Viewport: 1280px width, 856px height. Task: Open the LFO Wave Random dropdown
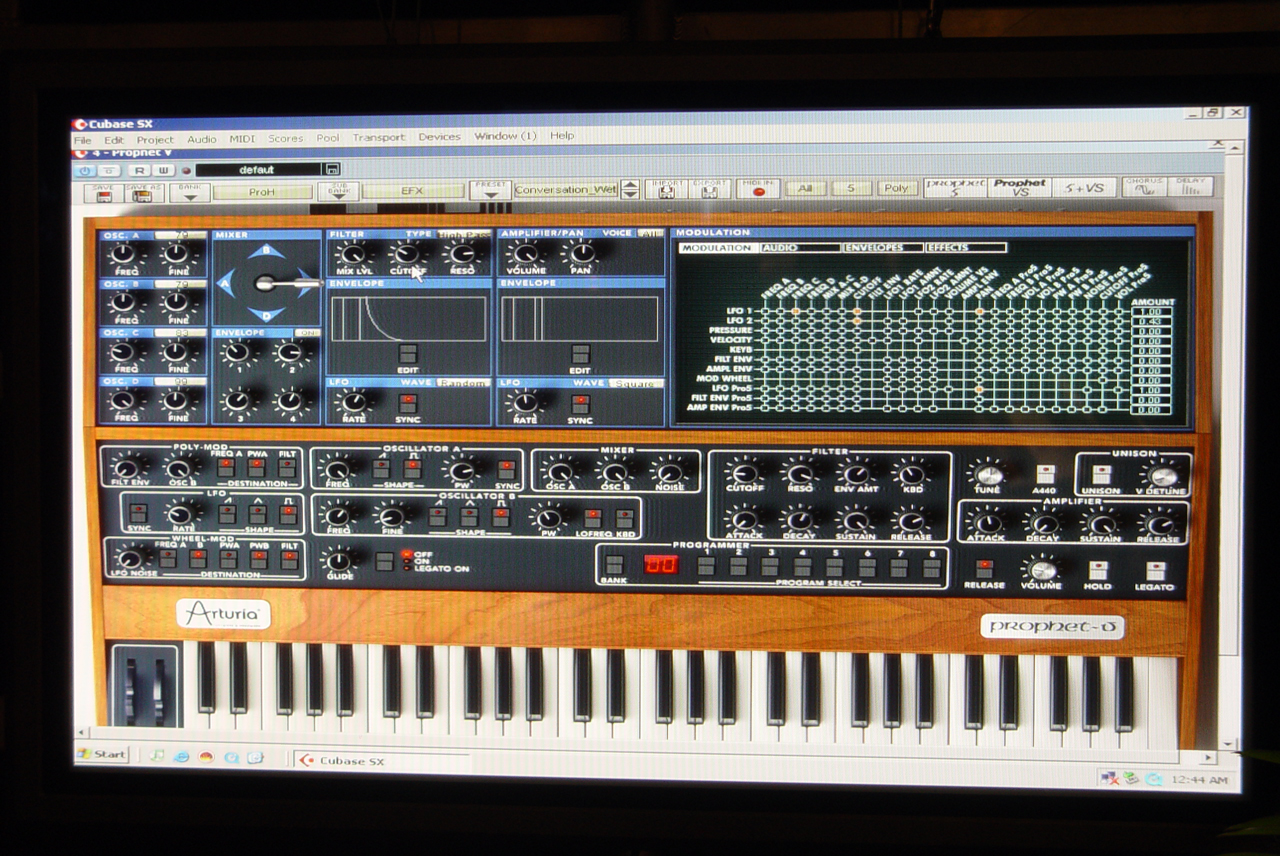463,383
